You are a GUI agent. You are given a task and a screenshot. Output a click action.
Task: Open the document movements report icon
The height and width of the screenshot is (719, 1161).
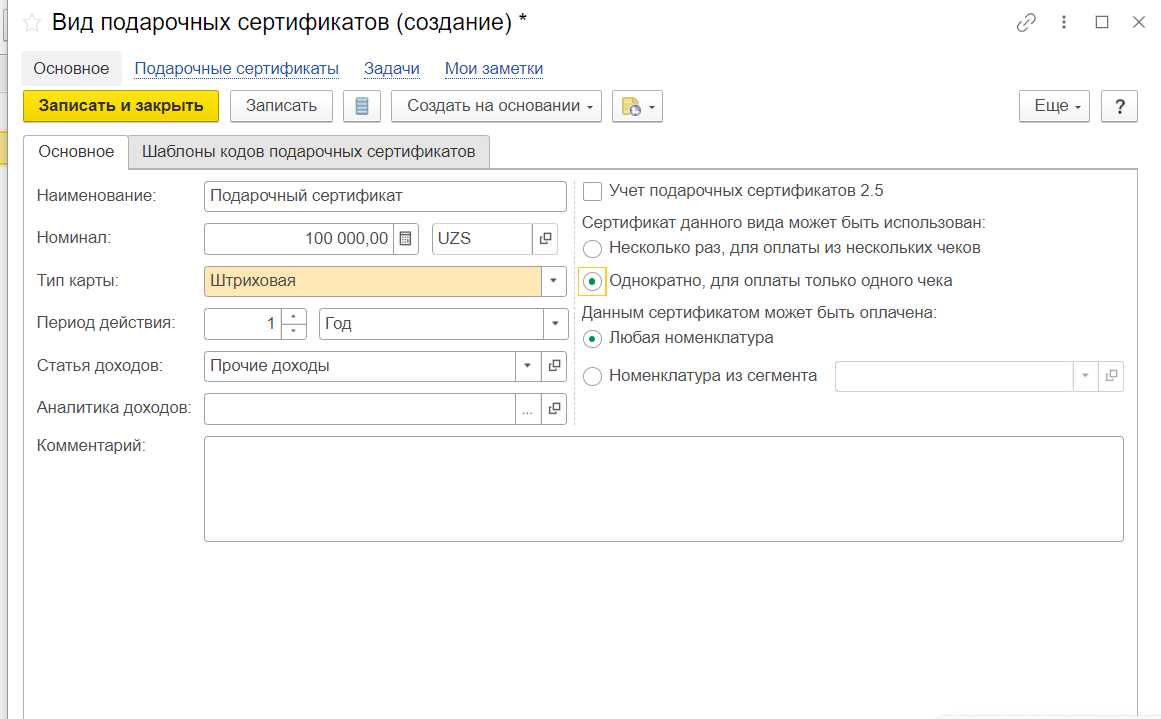[361, 106]
